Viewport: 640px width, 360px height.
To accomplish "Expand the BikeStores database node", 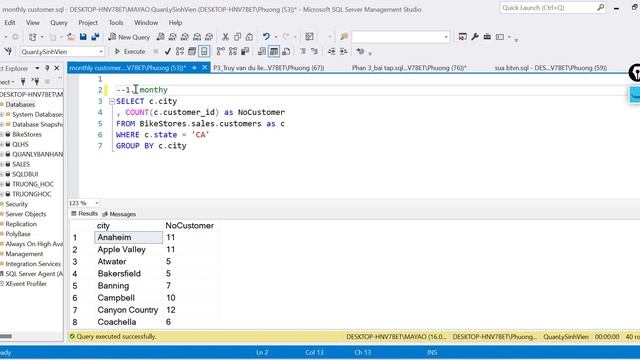I will [x=2, y=134].
